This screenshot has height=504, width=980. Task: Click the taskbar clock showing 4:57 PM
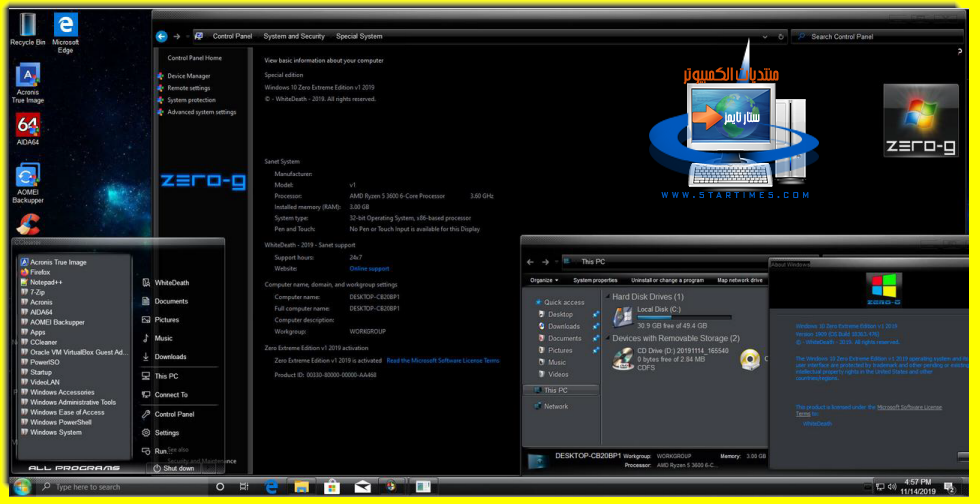pos(918,486)
